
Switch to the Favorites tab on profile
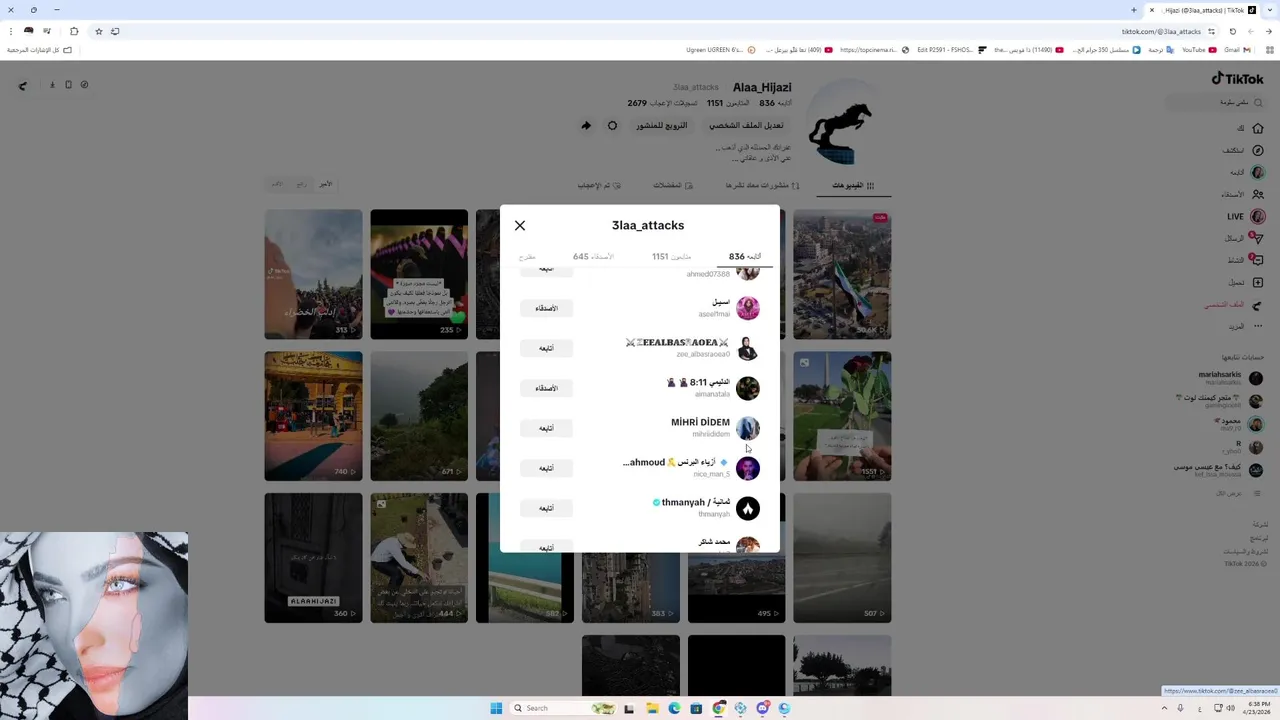coord(673,186)
